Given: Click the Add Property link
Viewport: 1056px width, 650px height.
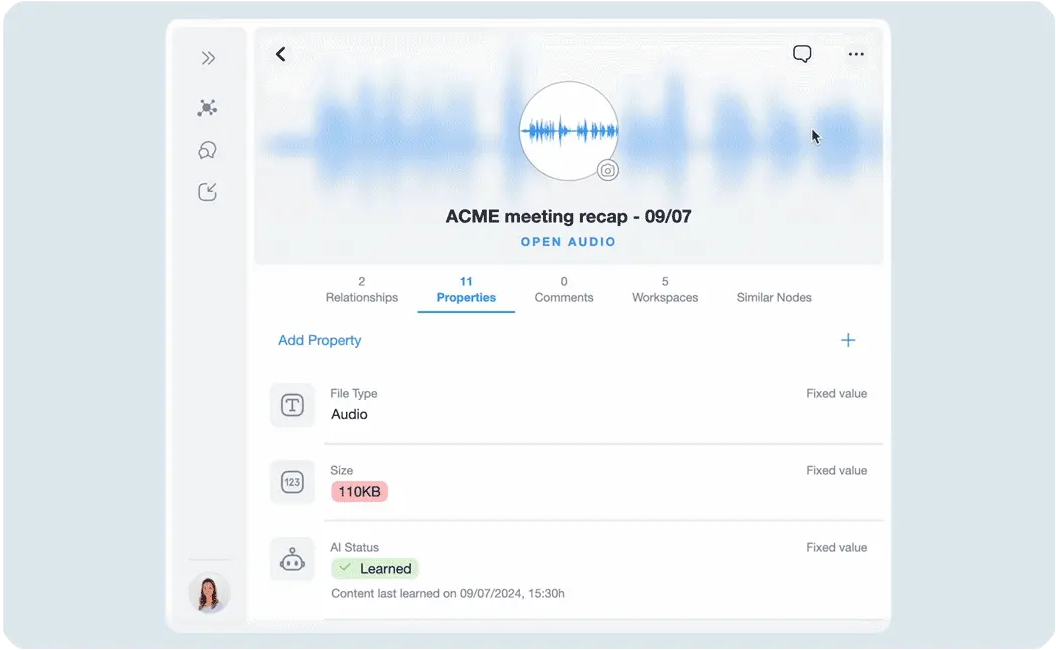Looking at the screenshot, I should pyautogui.click(x=320, y=340).
